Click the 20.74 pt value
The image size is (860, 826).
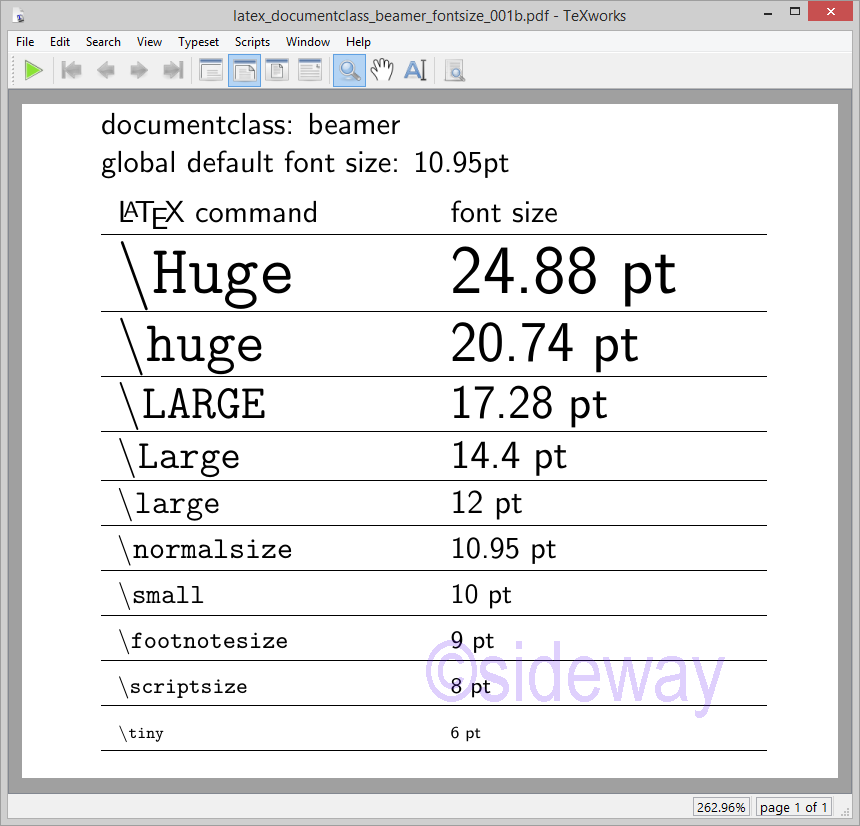(545, 344)
